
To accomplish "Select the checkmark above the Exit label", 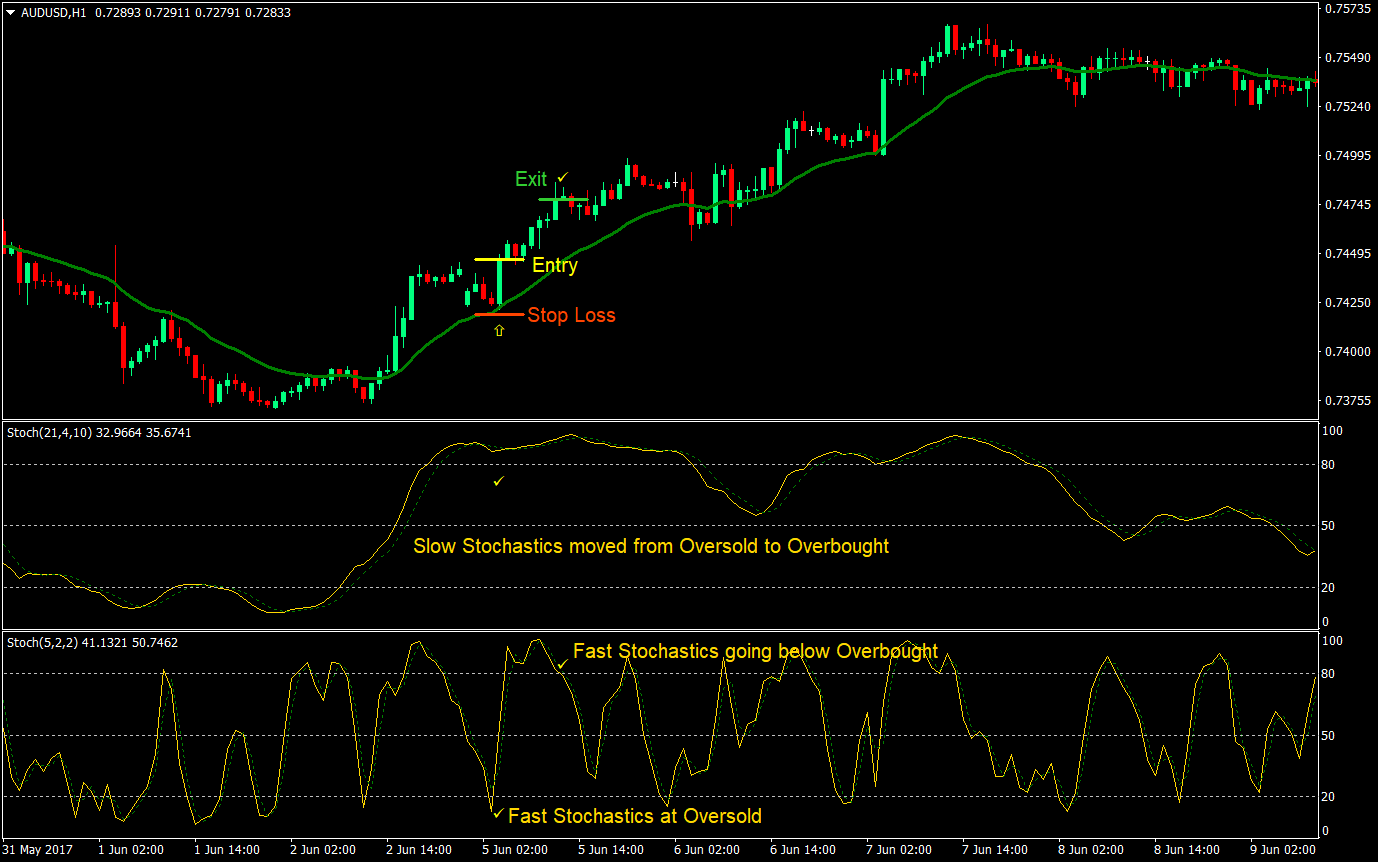I will 562,177.
